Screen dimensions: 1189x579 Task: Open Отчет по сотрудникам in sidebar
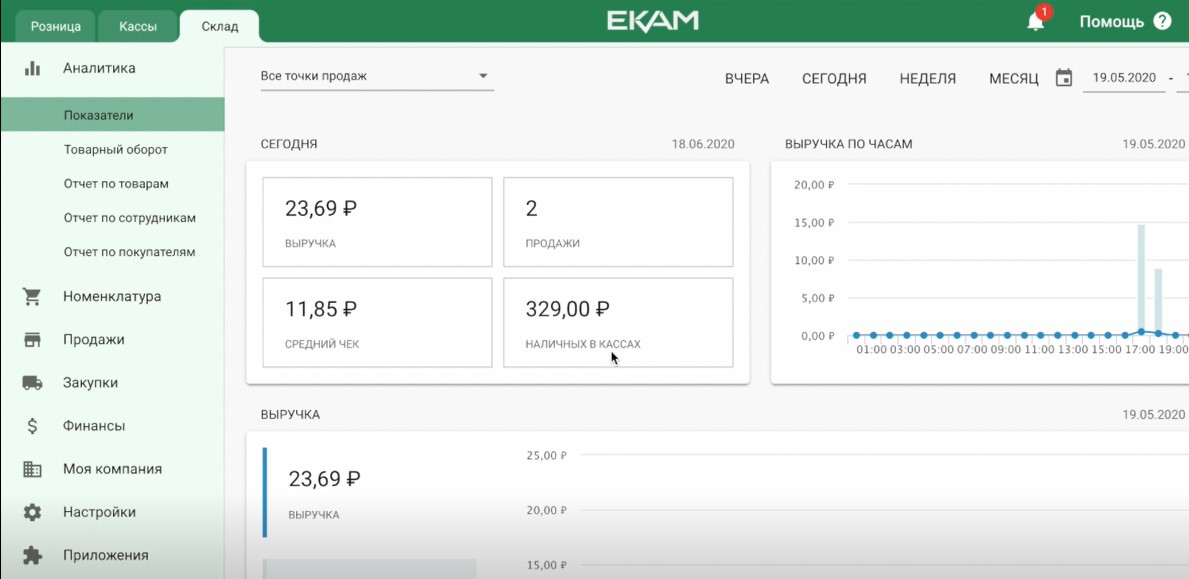[129, 218]
